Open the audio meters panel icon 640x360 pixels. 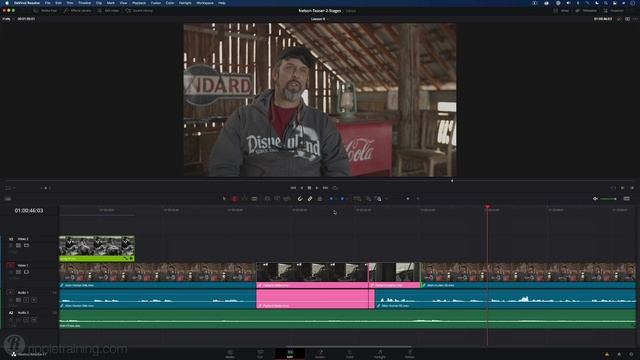coord(627,199)
